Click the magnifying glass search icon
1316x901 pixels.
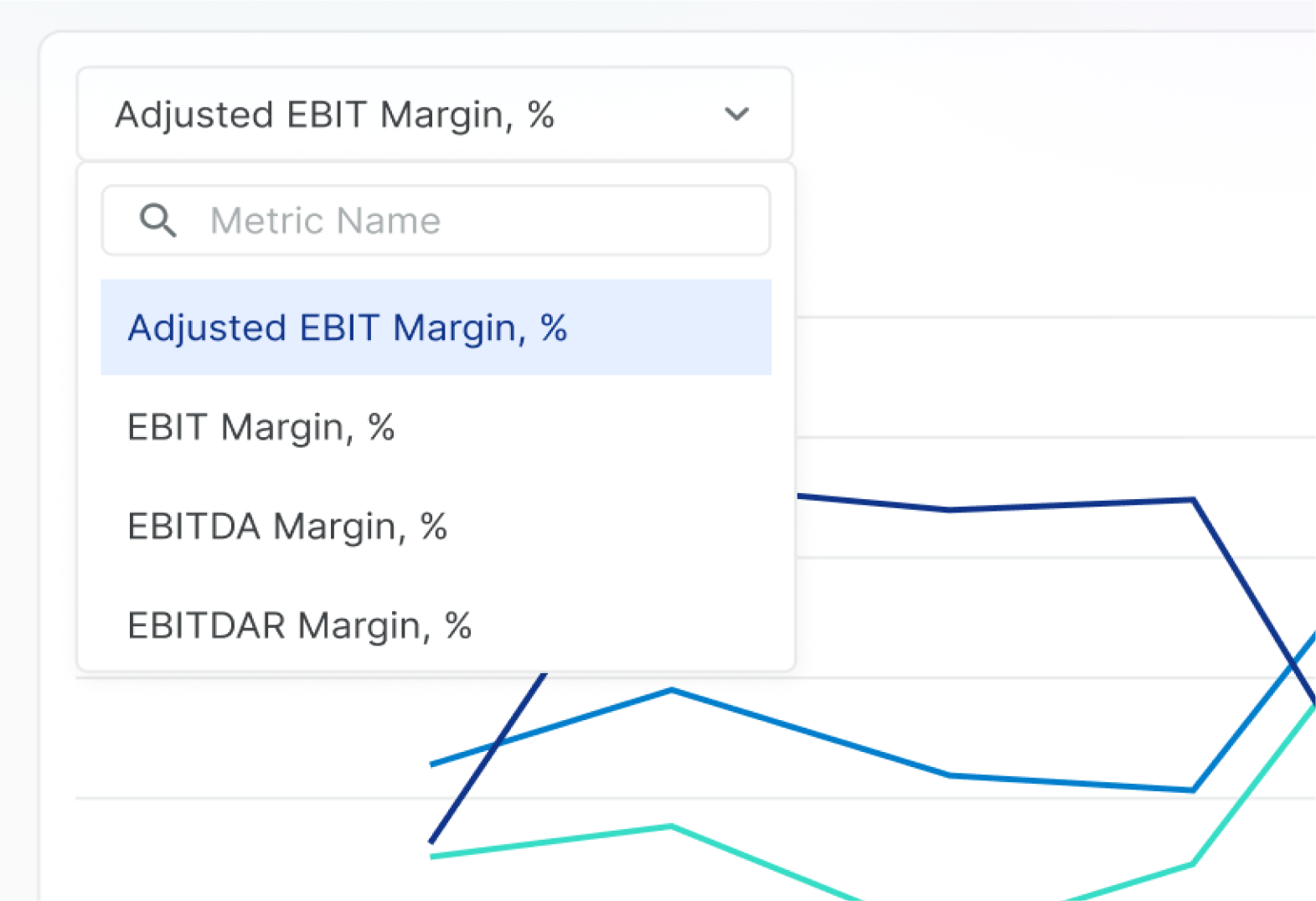pyautogui.click(x=157, y=220)
